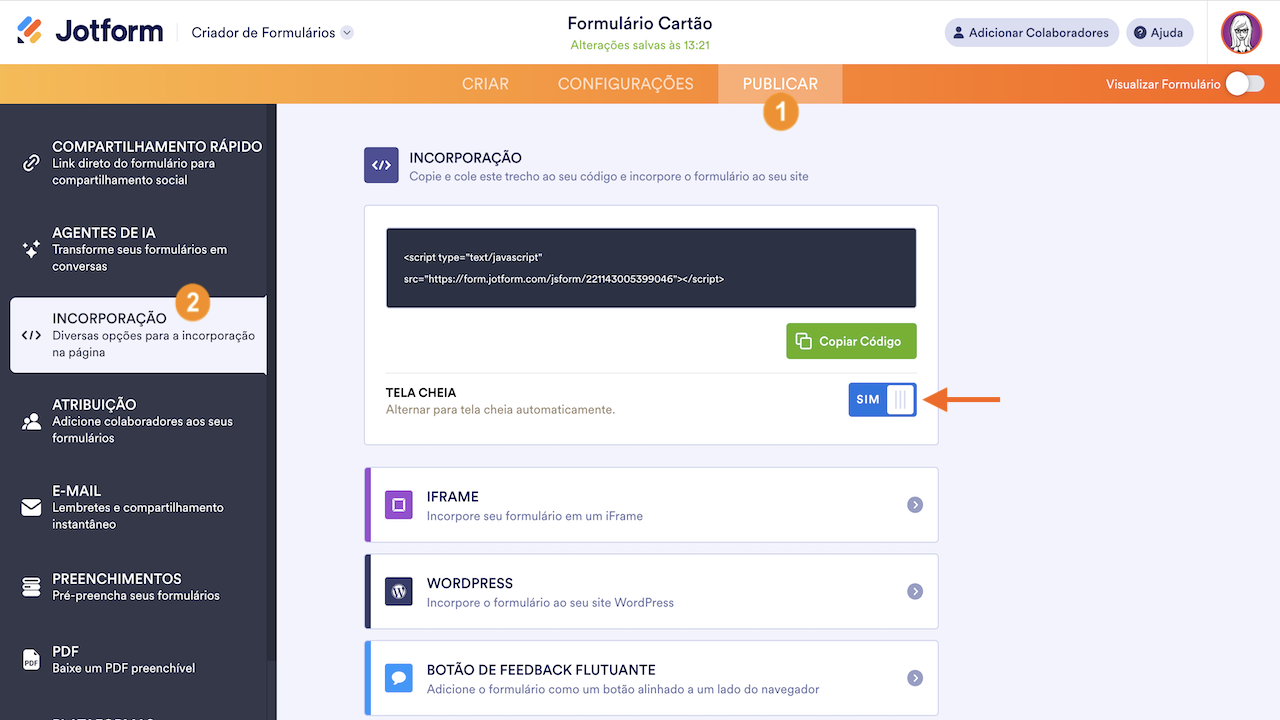Click the Copiar Código button
1280x720 pixels.
851,341
